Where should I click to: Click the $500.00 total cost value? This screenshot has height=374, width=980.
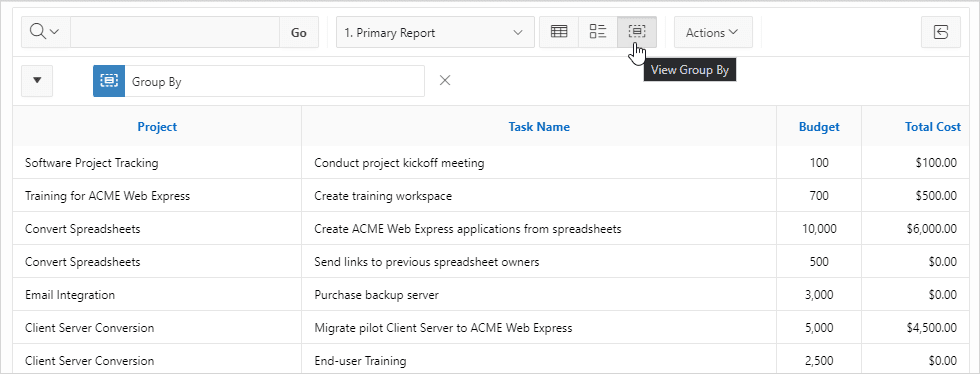pos(936,196)
